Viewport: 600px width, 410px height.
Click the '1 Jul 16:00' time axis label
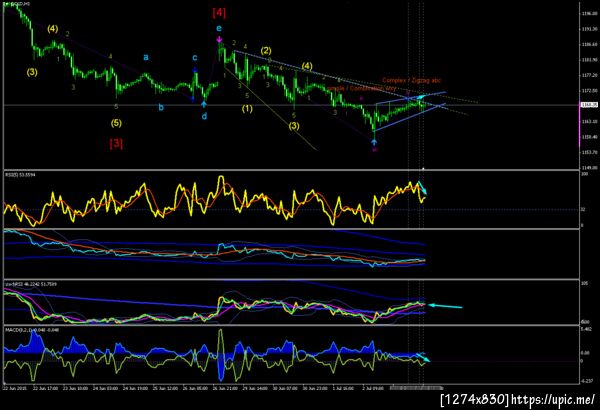(x=344, y=388)
